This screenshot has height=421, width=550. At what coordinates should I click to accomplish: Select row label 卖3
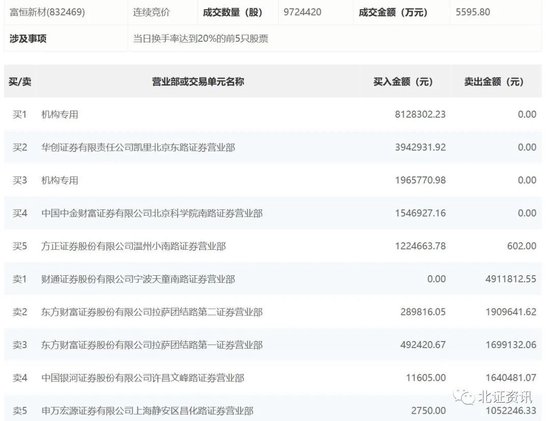pos(20,345)
